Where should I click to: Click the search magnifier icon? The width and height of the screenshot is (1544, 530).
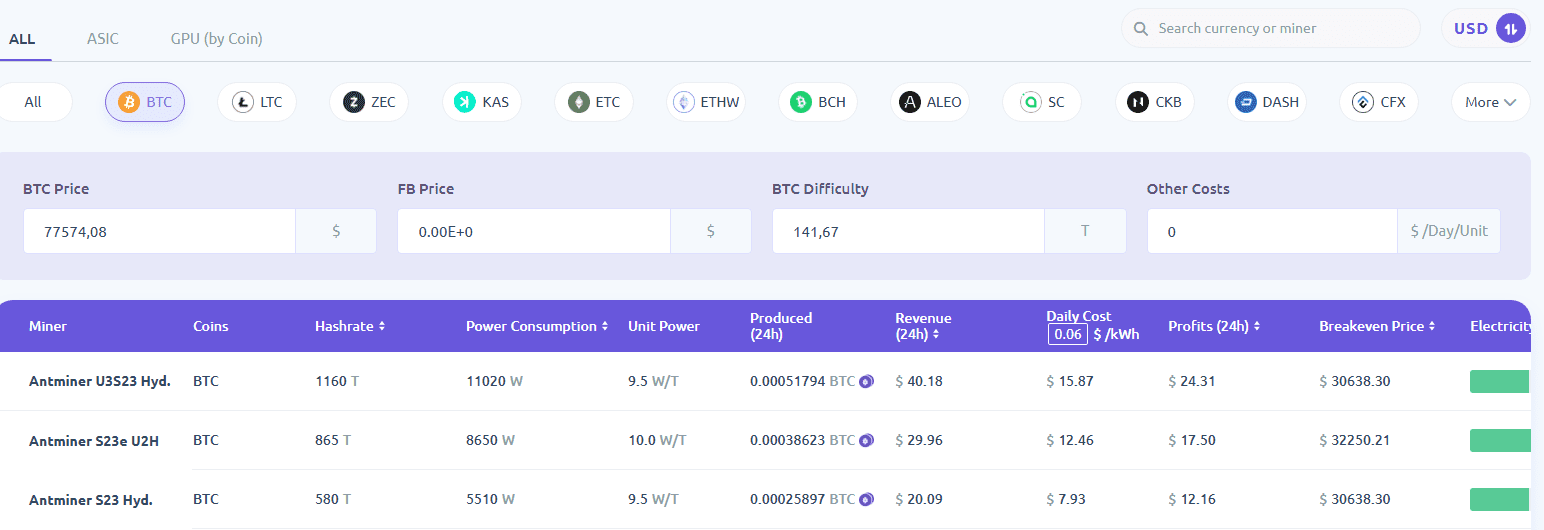tap(1141, 29)
